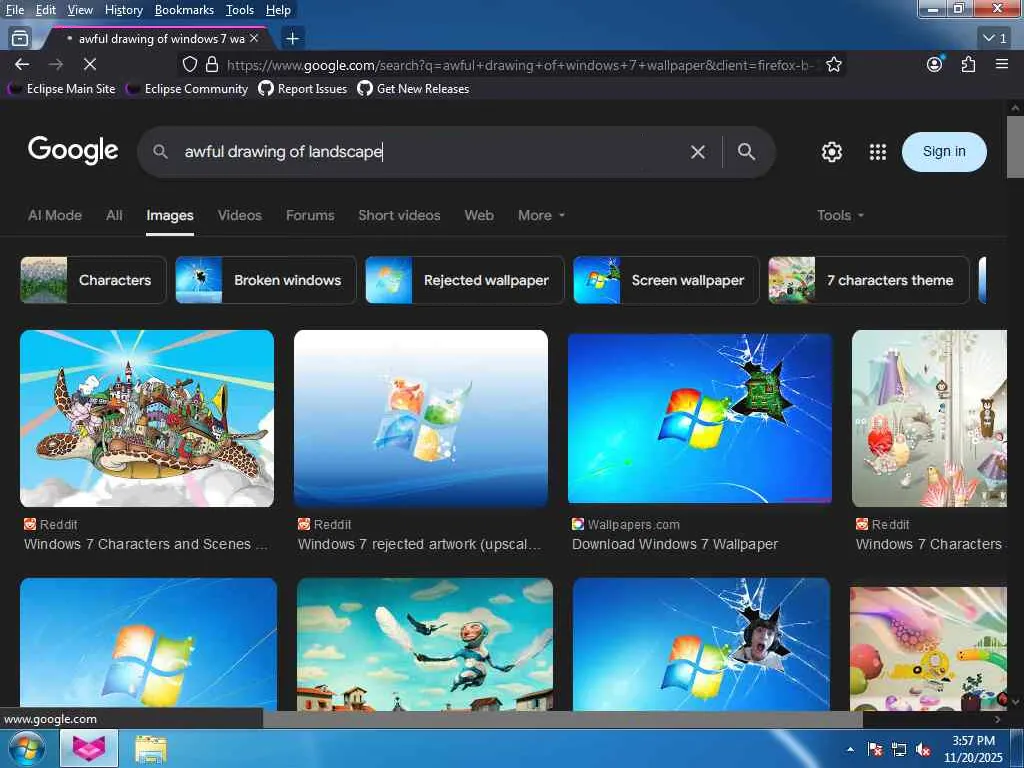Open the taskbar clock and date
Image resolution: width=1024 pixels, height=768 pixels.
[973, 749]
